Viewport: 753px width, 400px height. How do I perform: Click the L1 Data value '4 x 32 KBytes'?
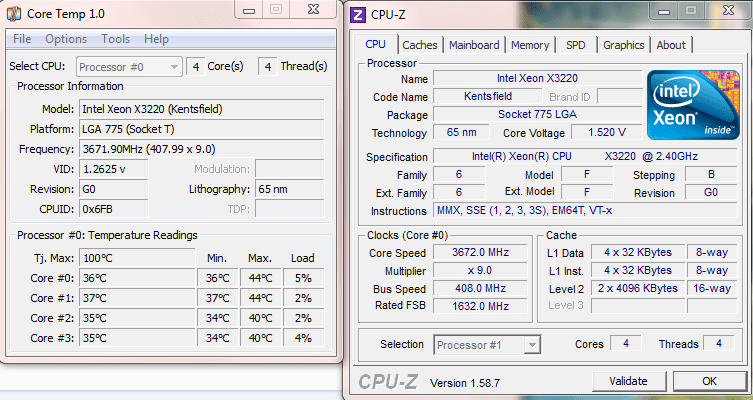click(x=638, y=253)
